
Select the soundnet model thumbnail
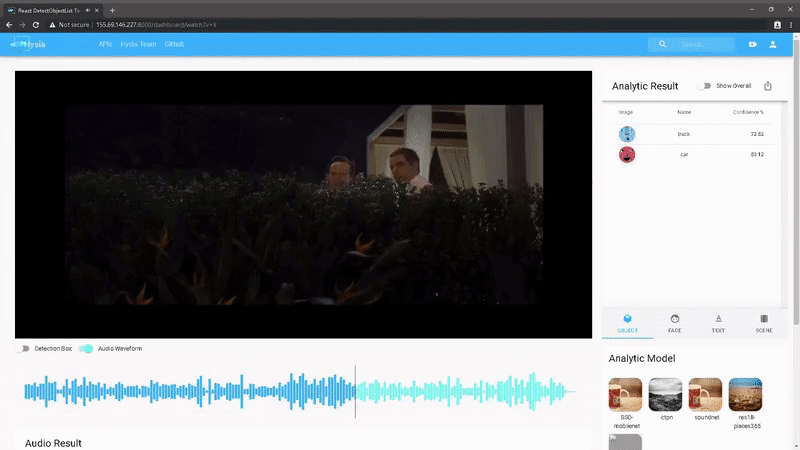(x=705, y=394)
